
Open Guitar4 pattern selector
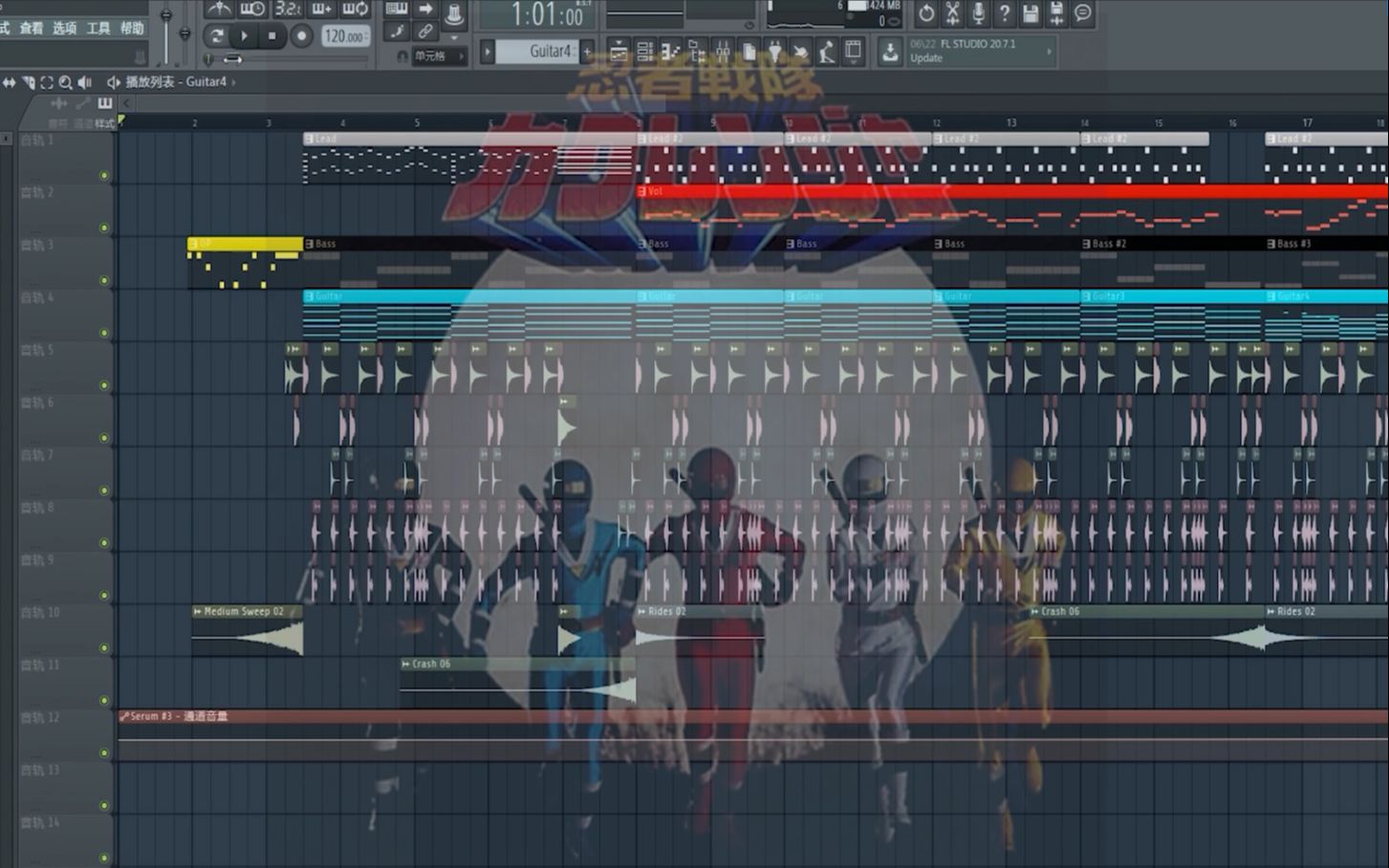(x=535, y=51)
